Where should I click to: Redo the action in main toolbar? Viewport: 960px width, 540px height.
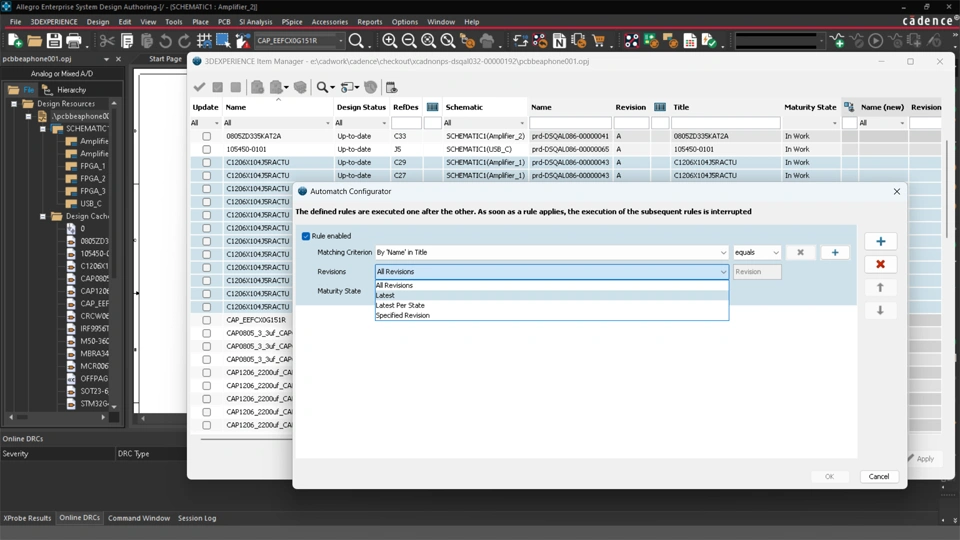184,41
